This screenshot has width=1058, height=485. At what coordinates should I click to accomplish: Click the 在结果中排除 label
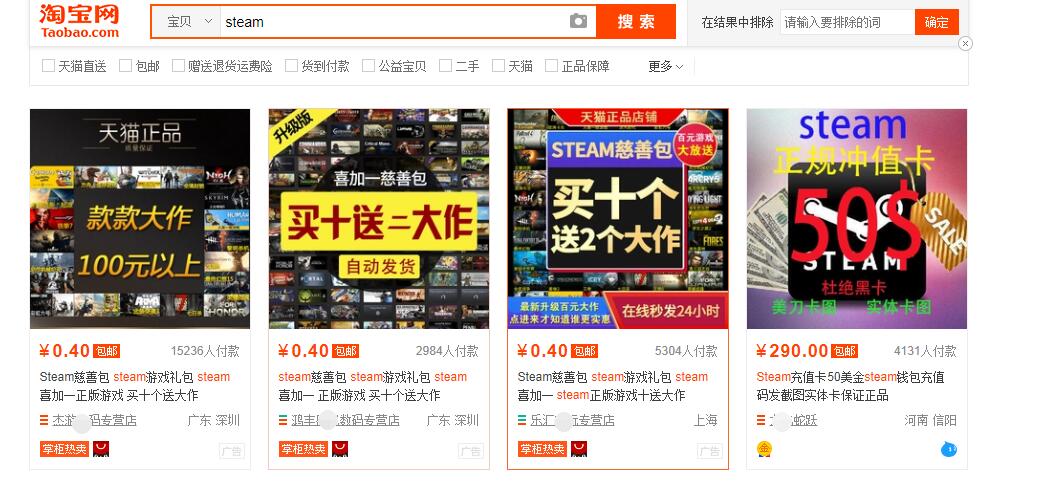click(x=737, y=22)
